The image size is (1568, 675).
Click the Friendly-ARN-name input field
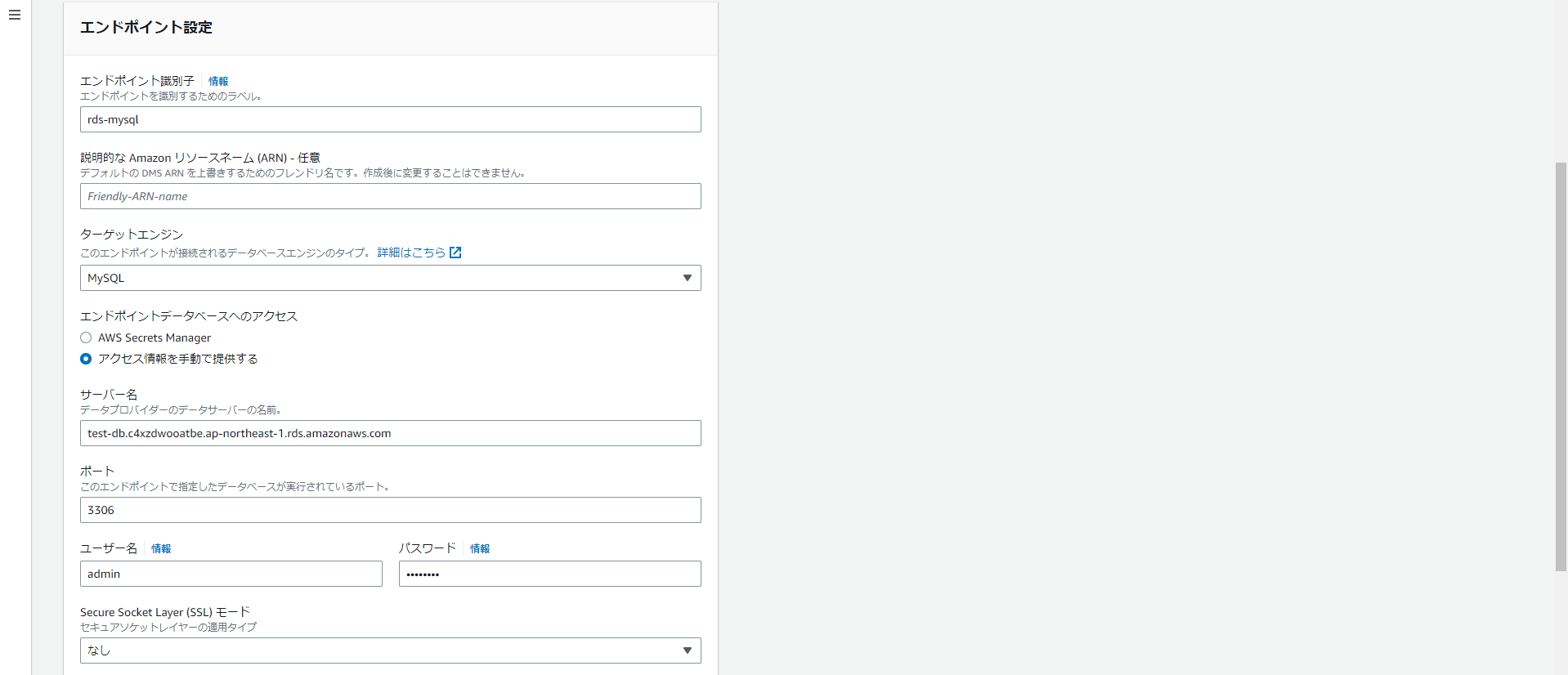click(391, 196)
